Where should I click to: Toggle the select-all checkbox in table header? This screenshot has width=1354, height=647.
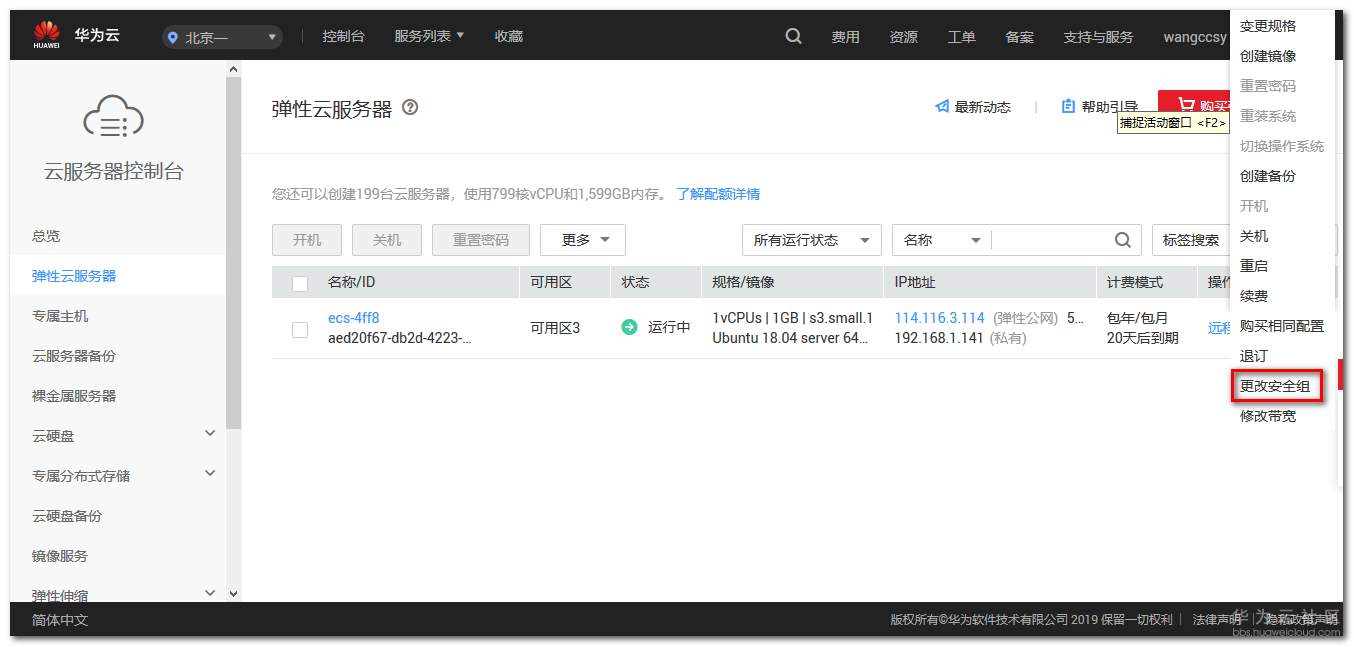300,283
